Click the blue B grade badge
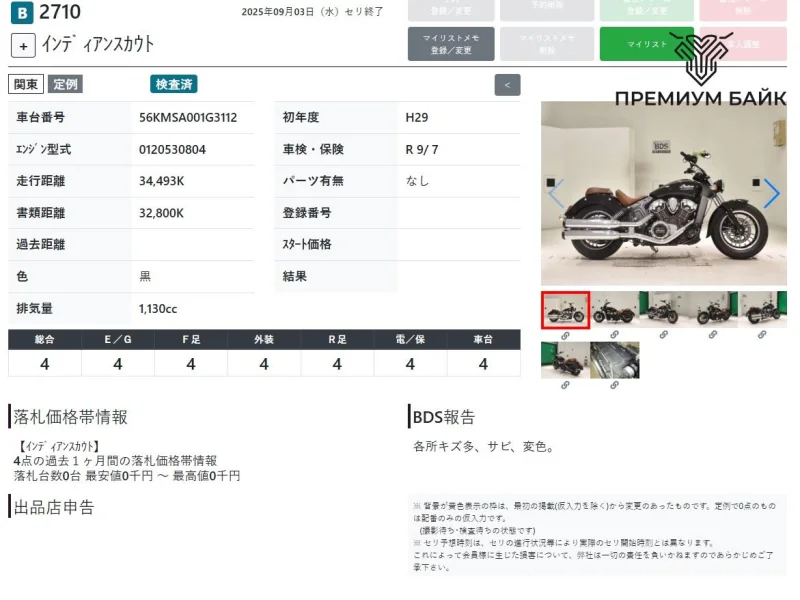Screen dimensions: 800x600 21,13
